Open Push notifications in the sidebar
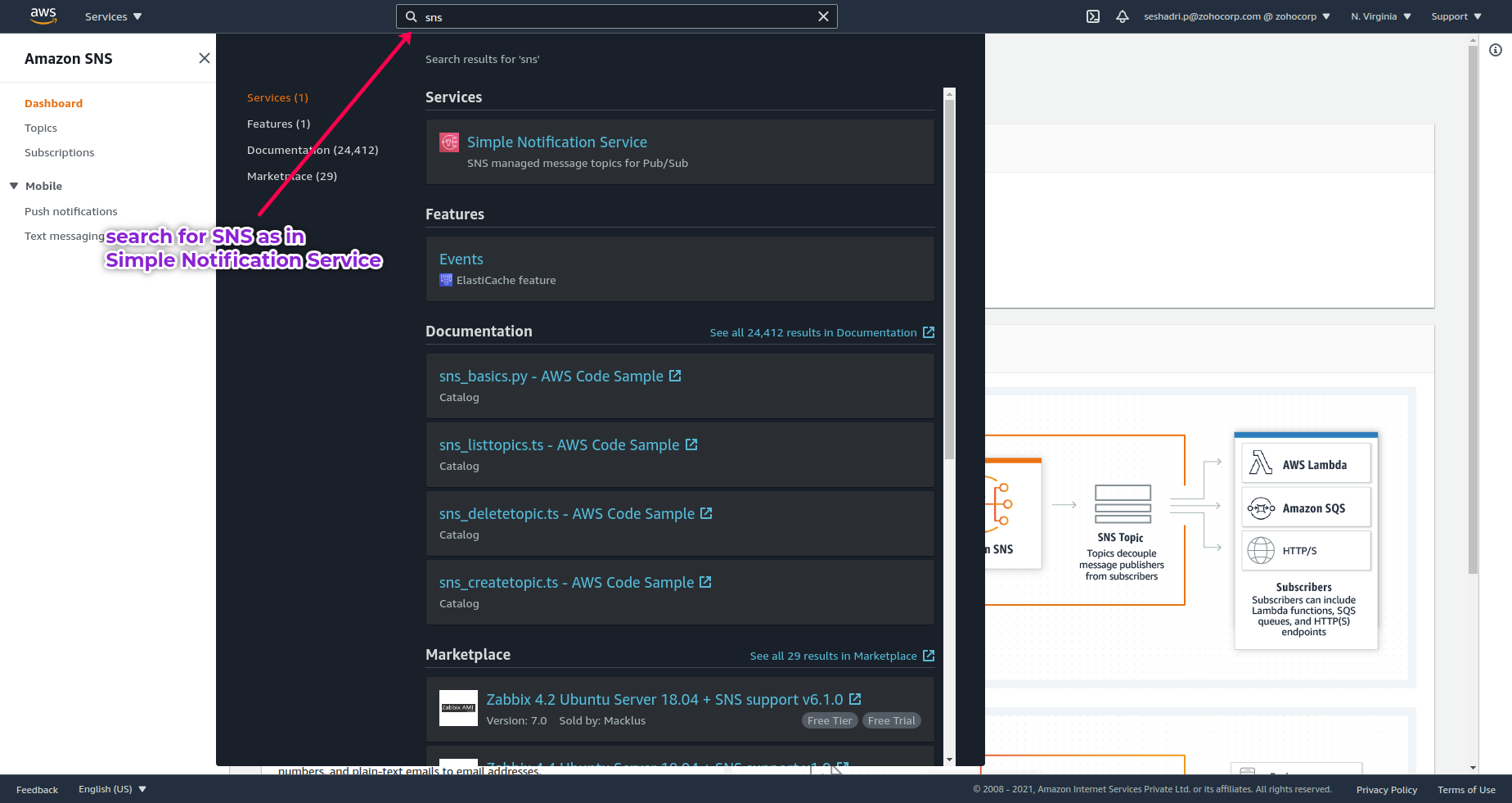Screen dimensions: 1512x803 pos(70,211)
